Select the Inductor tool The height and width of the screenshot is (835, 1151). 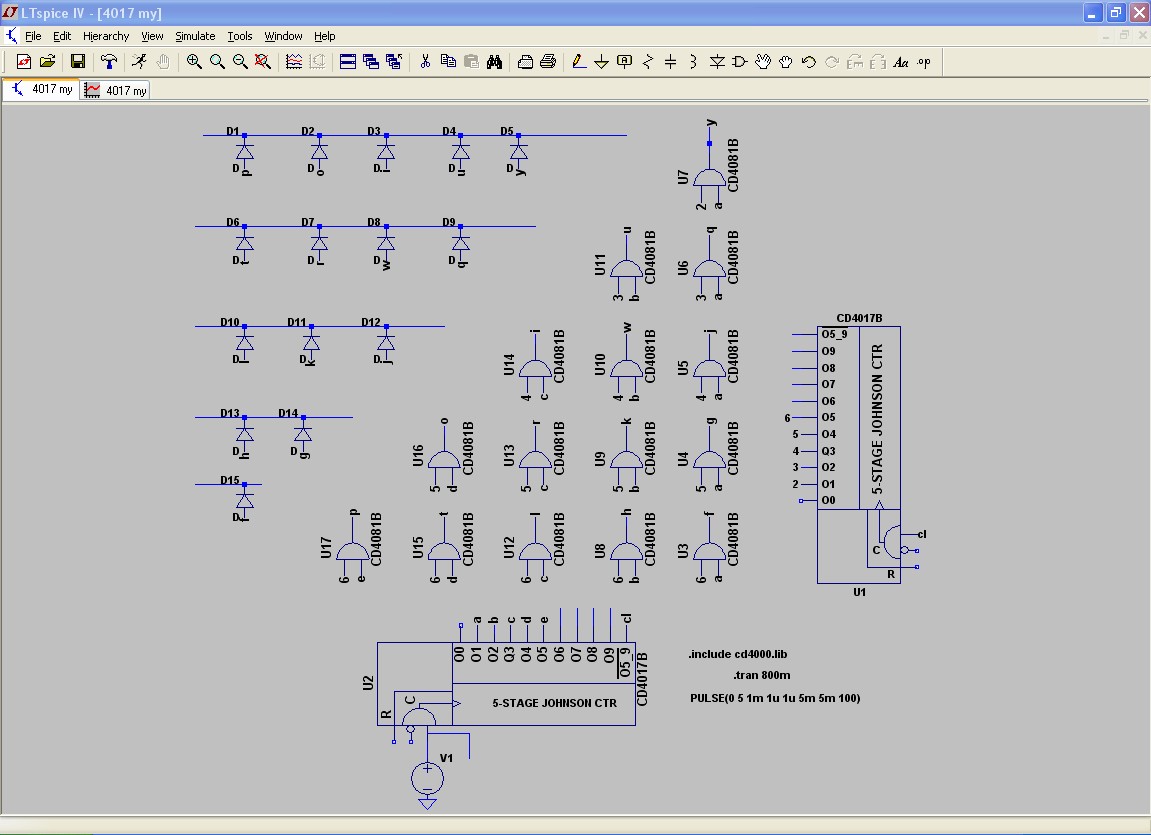[x=693, y=62]
